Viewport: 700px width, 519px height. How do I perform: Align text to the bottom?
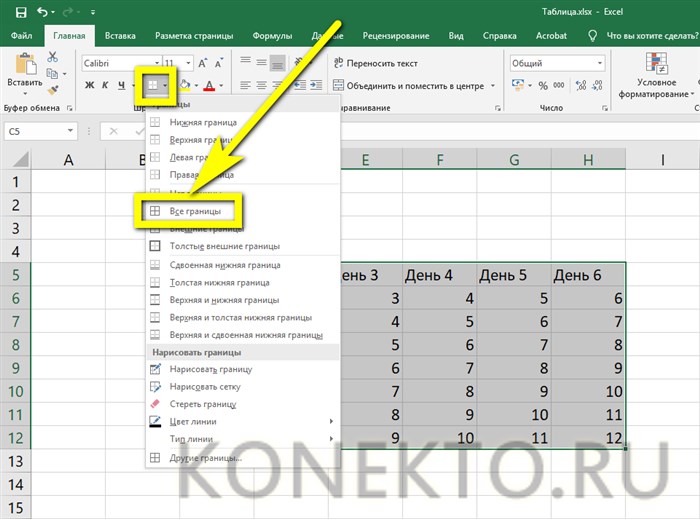coord(278,63)
